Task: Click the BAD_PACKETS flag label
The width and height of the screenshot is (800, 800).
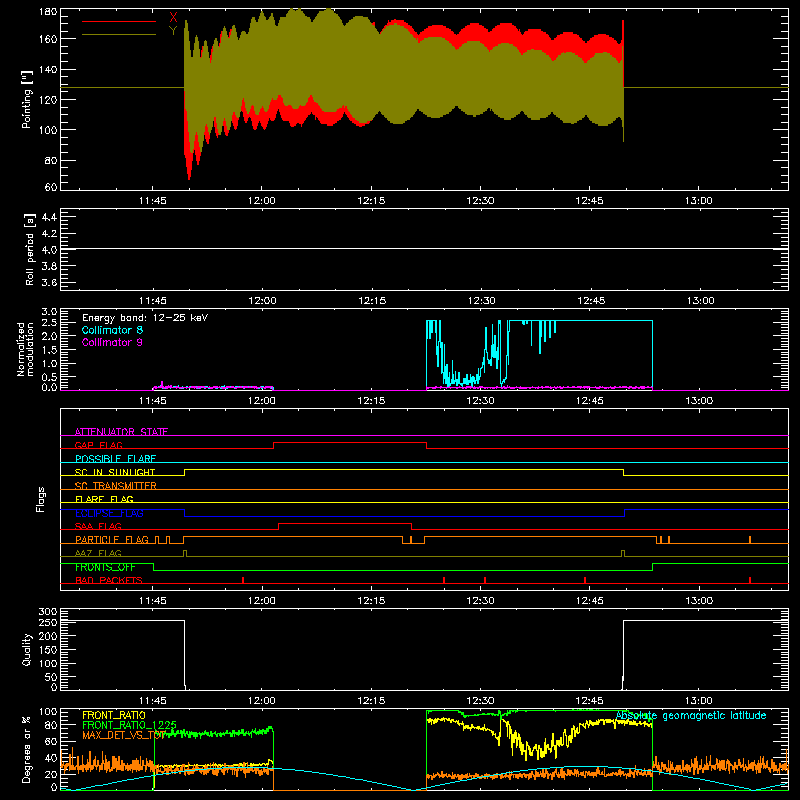Action: (x=109, y=580)
